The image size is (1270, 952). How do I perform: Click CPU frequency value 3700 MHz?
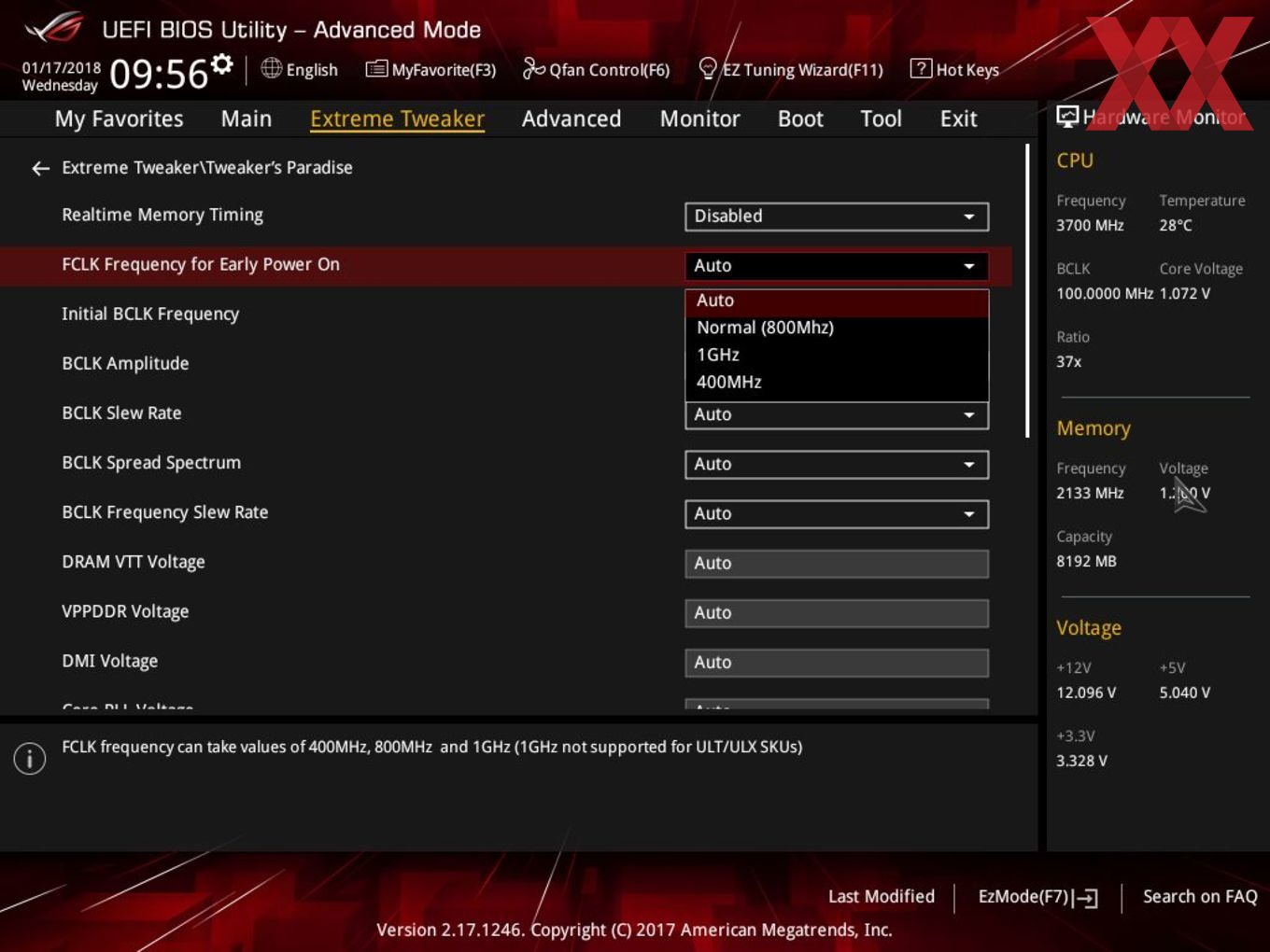coord(1090,225)
